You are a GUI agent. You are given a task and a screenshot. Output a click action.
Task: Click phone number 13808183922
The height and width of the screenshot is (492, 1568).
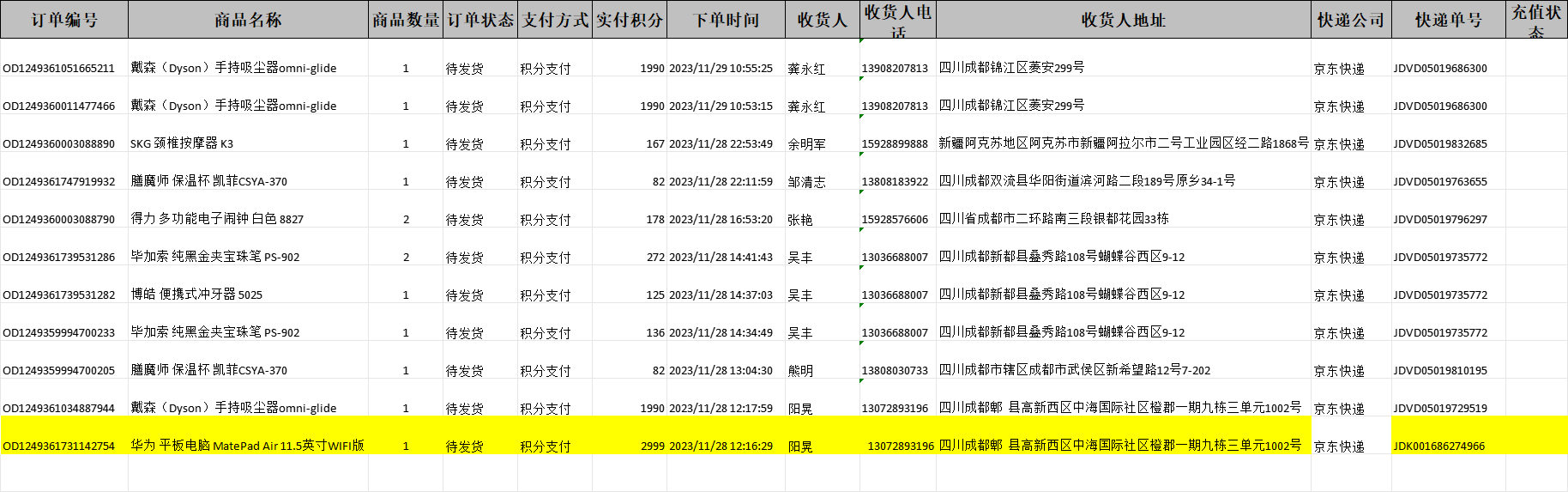pos(895,182)
